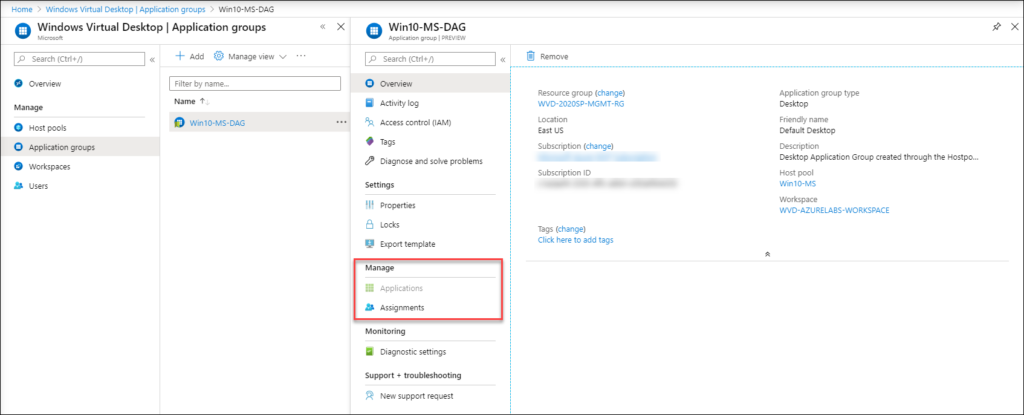Click the Diagnostic settings icon

(370, 352)
